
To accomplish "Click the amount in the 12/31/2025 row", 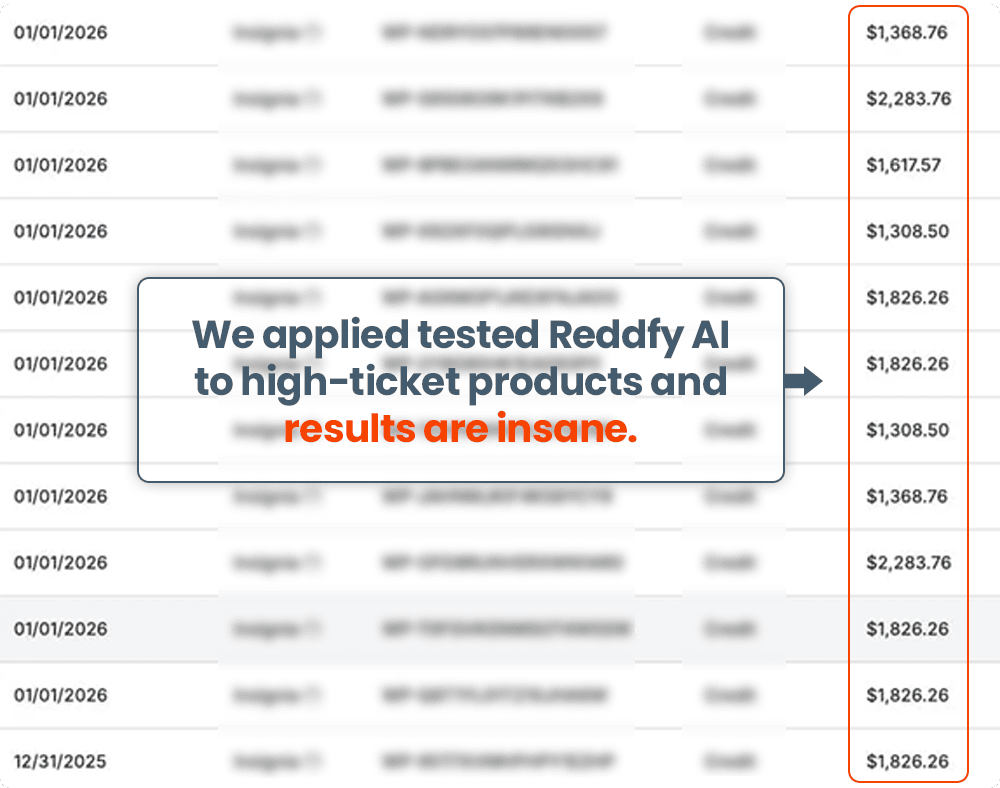I will tap(907, 761).
